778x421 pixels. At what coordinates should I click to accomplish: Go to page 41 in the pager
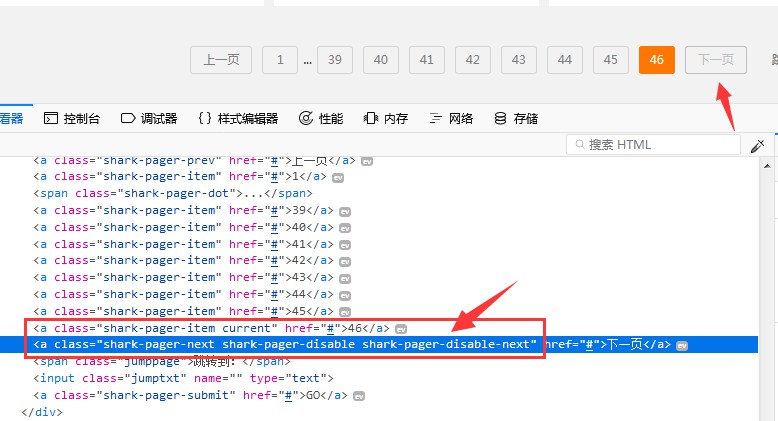tap(427, 60)
